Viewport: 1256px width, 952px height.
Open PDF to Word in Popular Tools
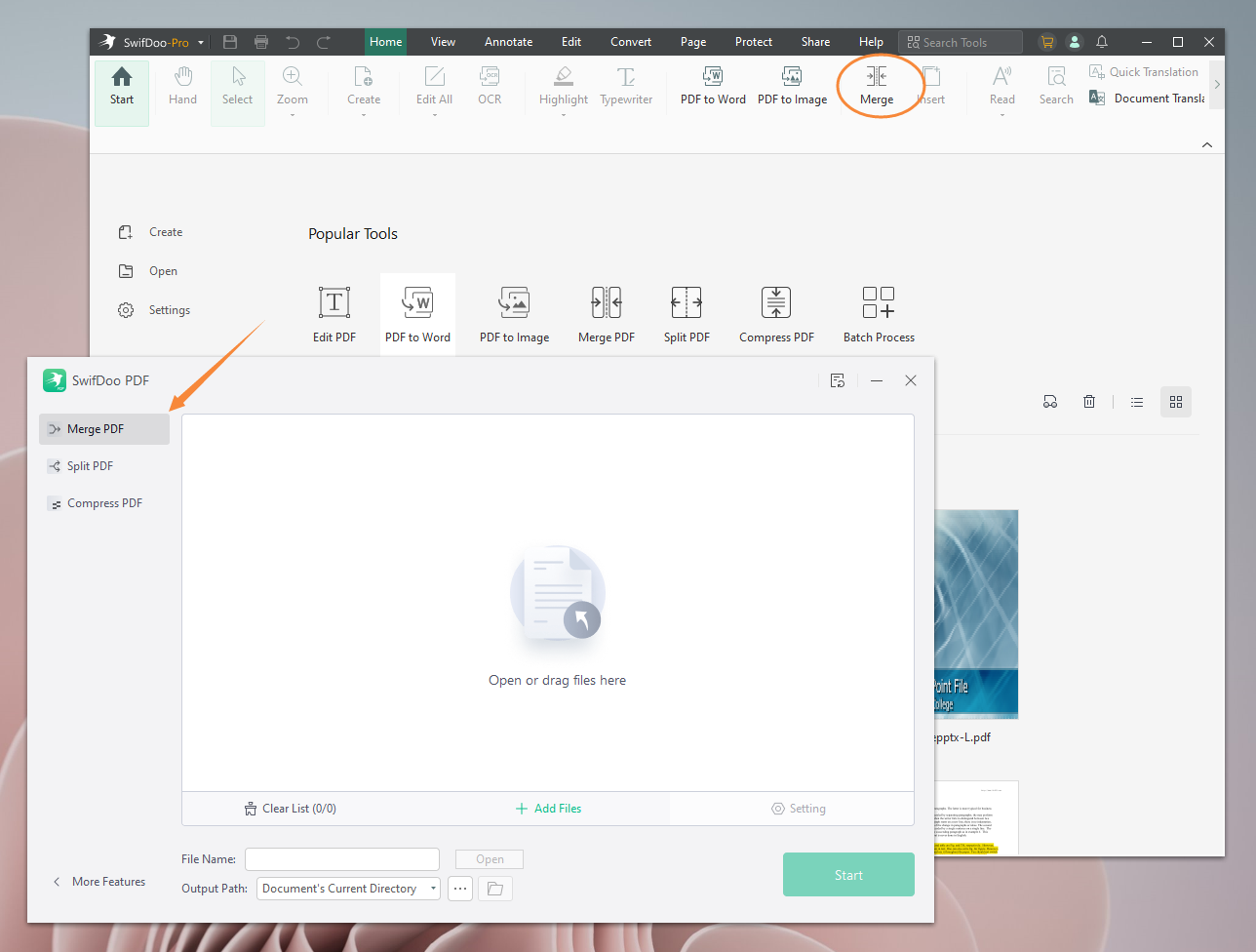pos(417,314)
